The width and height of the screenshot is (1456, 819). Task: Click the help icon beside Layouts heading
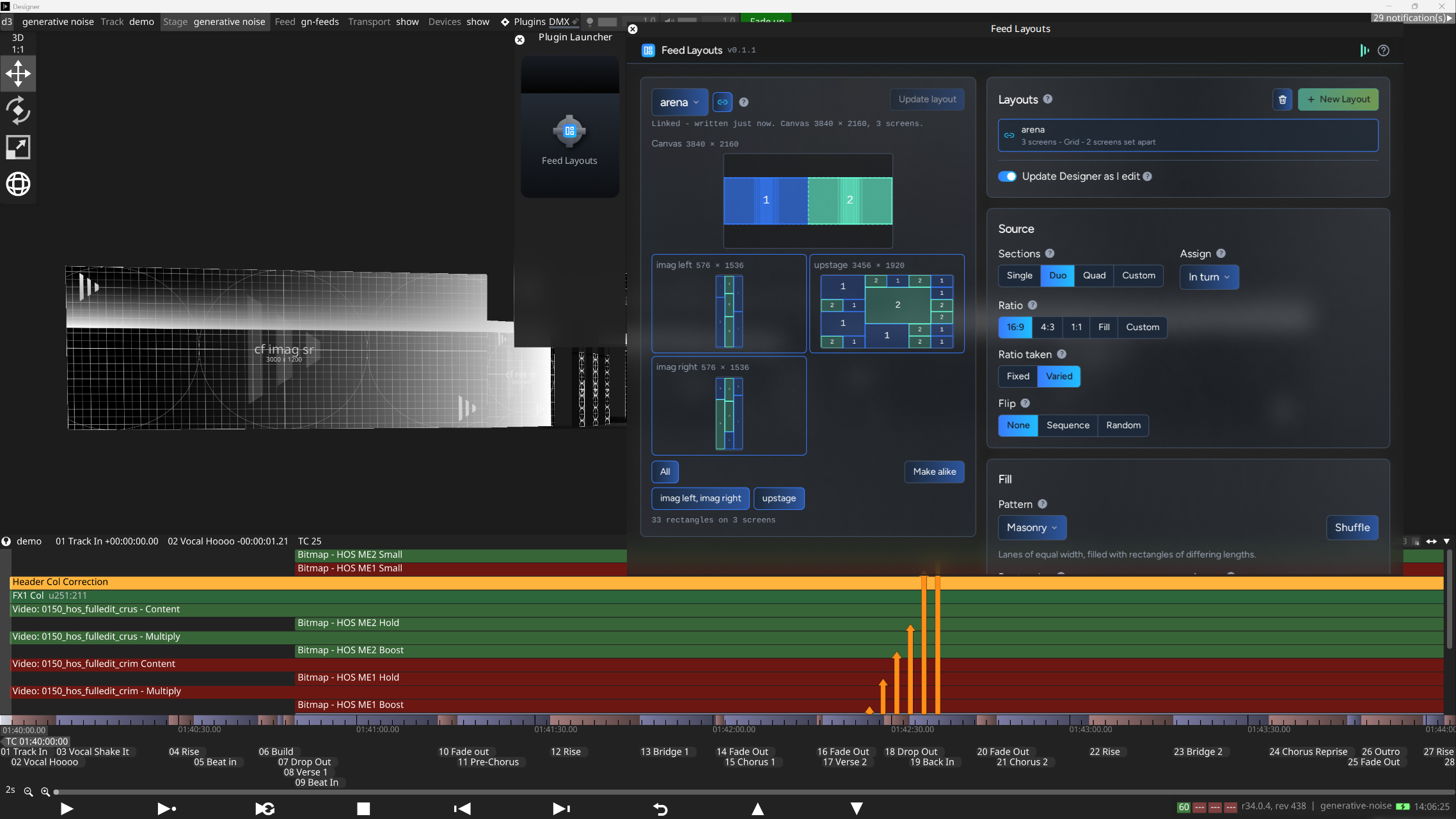coord(1047,99)
